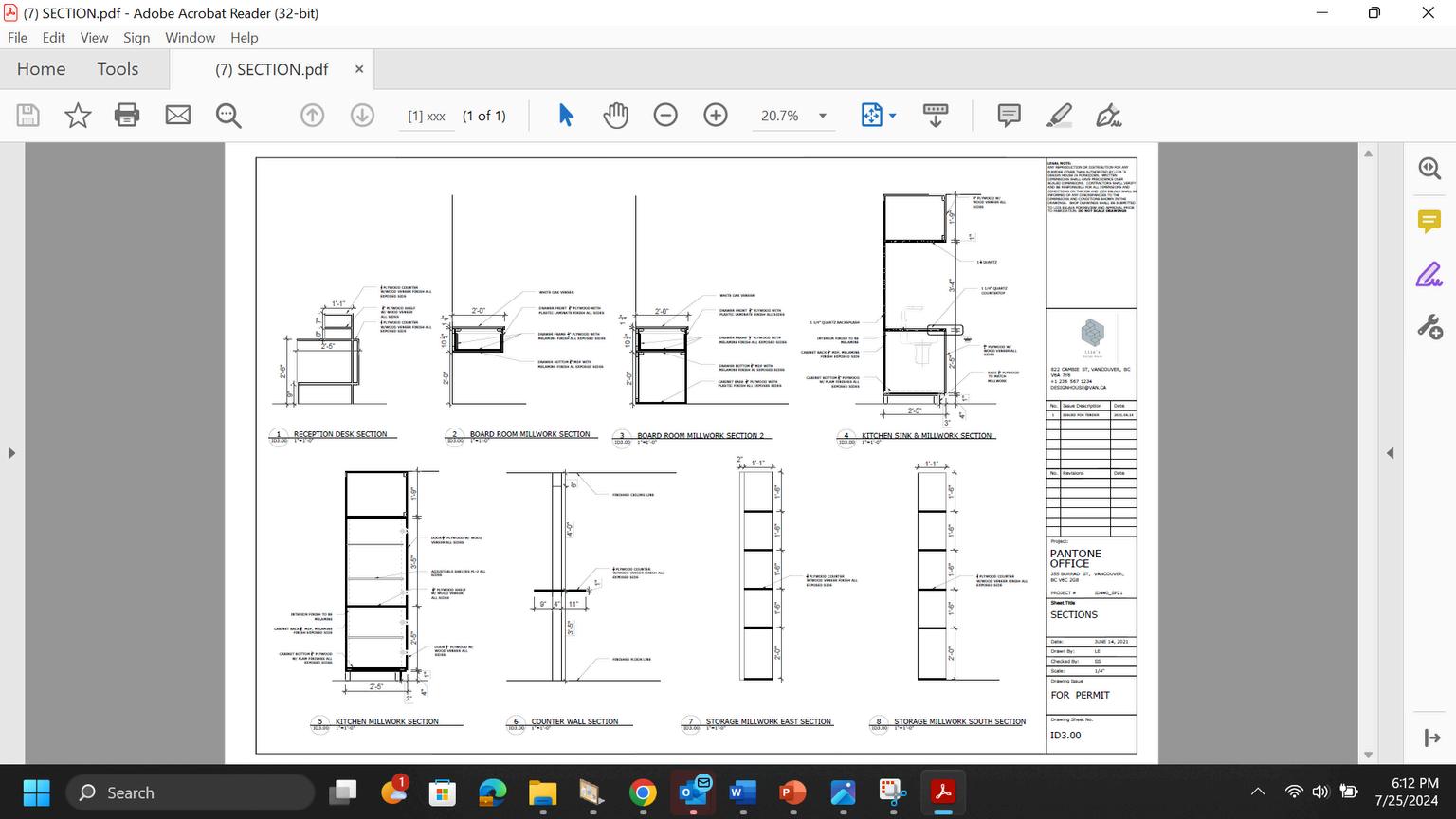Open the Find text magnifier tool
Screen dimensions: 1456x819
(228, 116)
